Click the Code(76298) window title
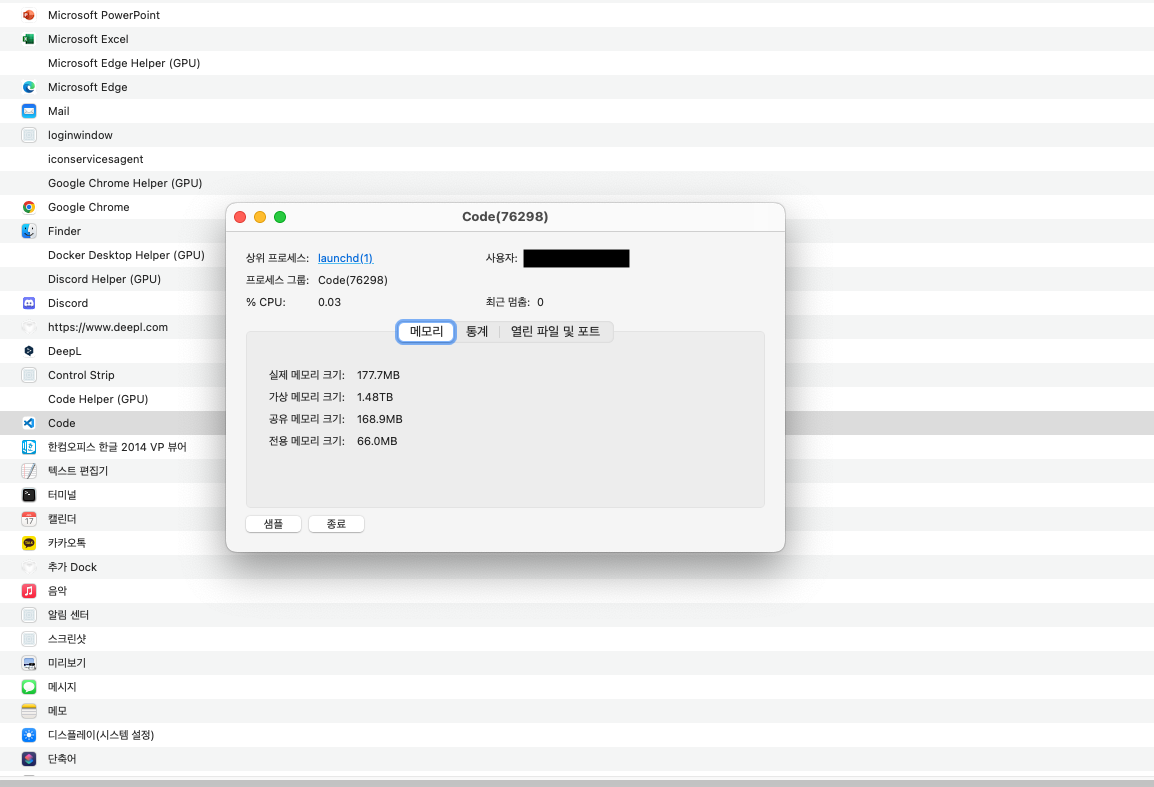The width and height of the screenshot is (1154, 787). tap(505, 216)
